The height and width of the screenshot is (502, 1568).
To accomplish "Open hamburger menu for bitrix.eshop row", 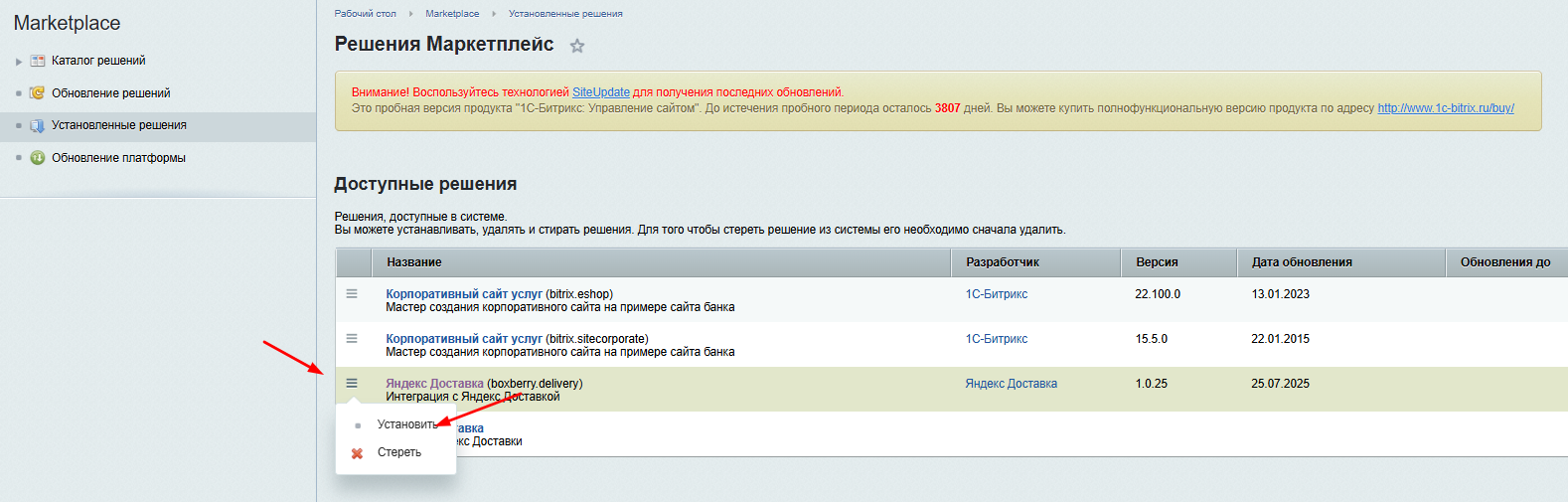I will click(x=352, y=293).
